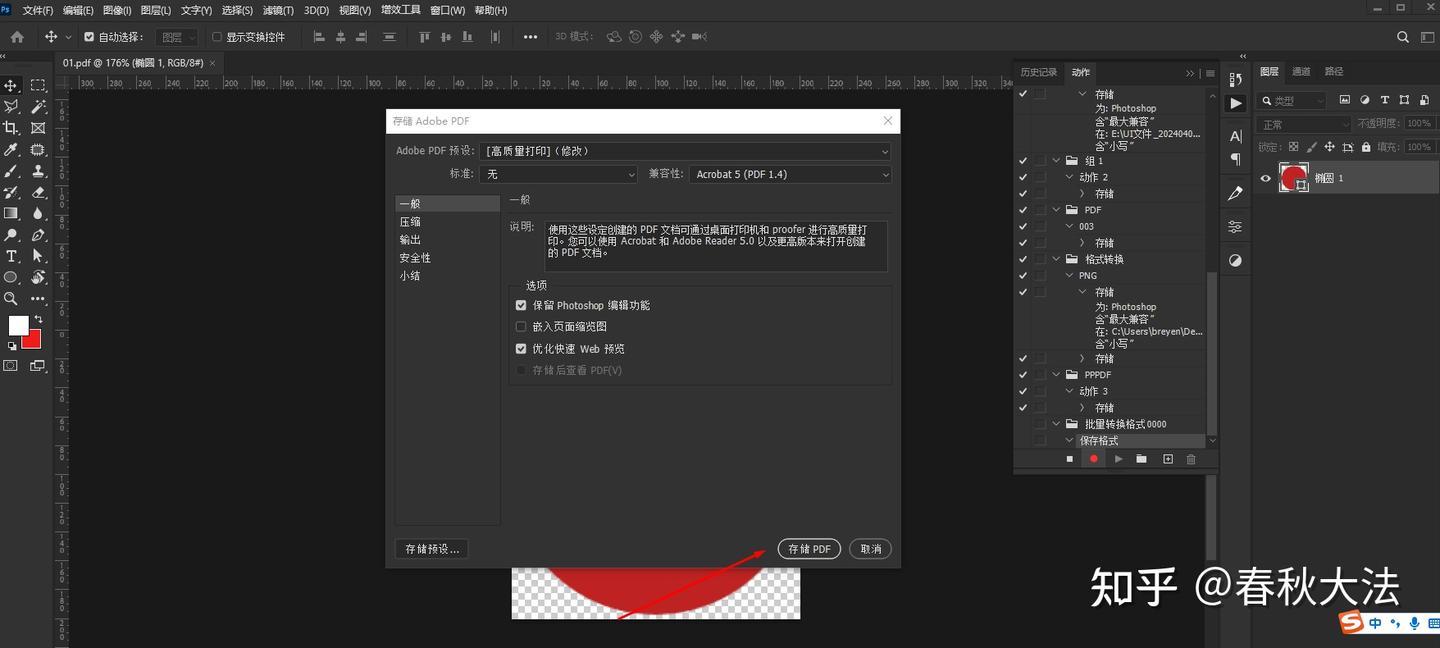Select the Gradient tool
The image size is (1440, 648).
coord(12,213)
